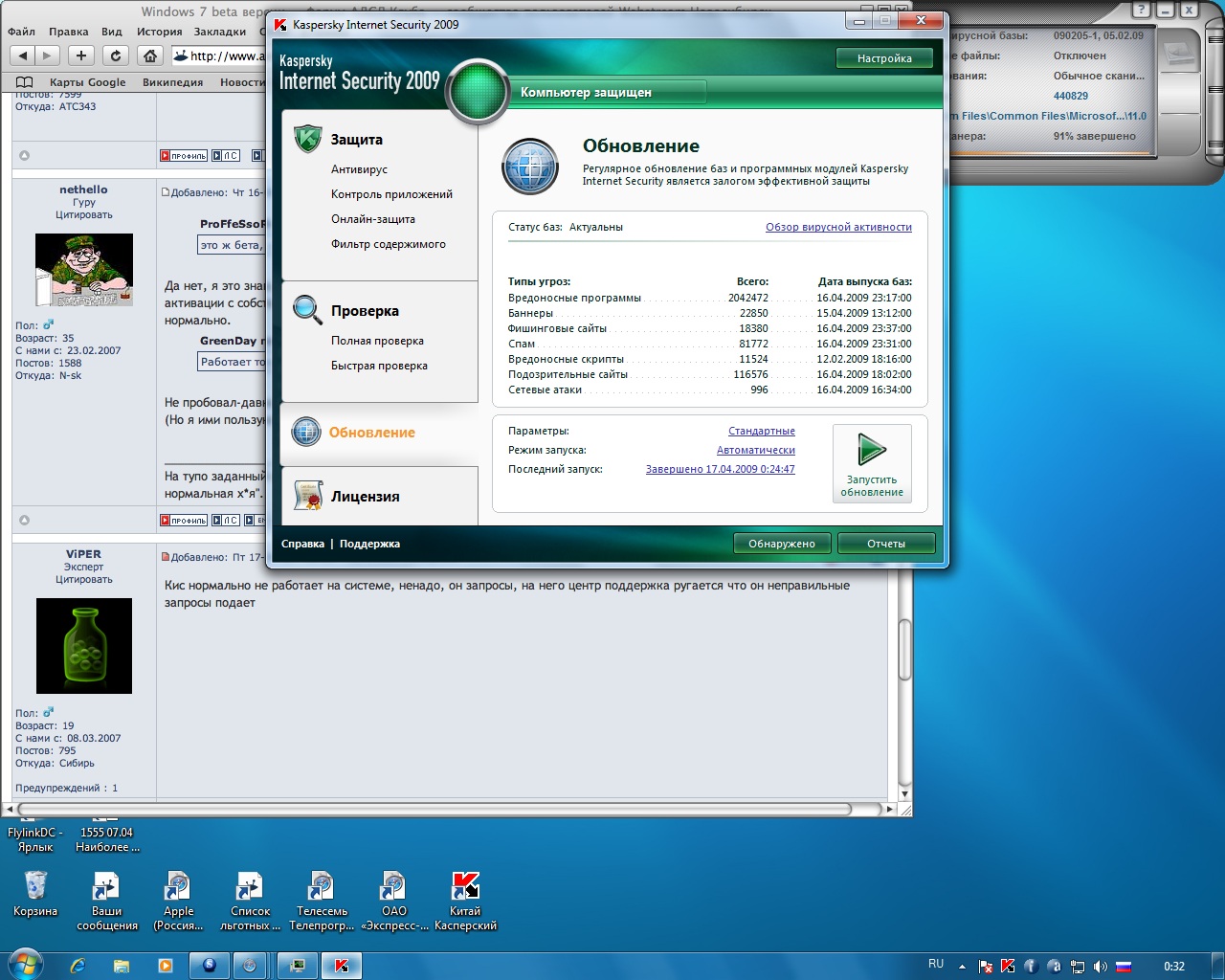Click the browser horizontal scrollbar
This screenshot has width=1225, height=980.
pos(435,810)
